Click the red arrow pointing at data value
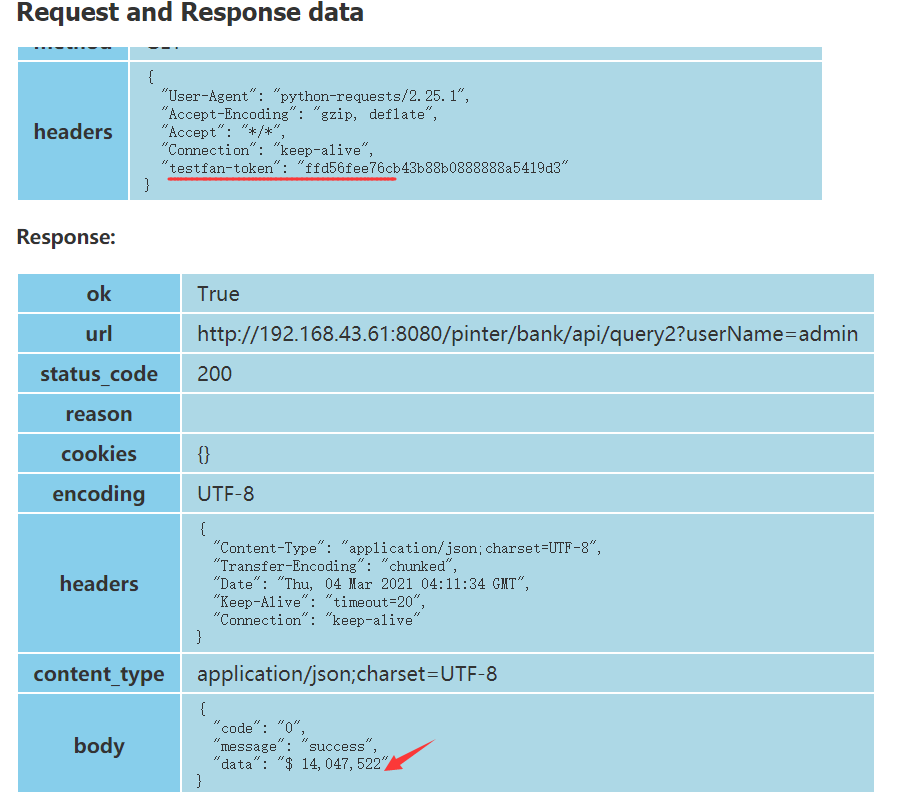This screenshot has height=792, width=920. [411, 753]
